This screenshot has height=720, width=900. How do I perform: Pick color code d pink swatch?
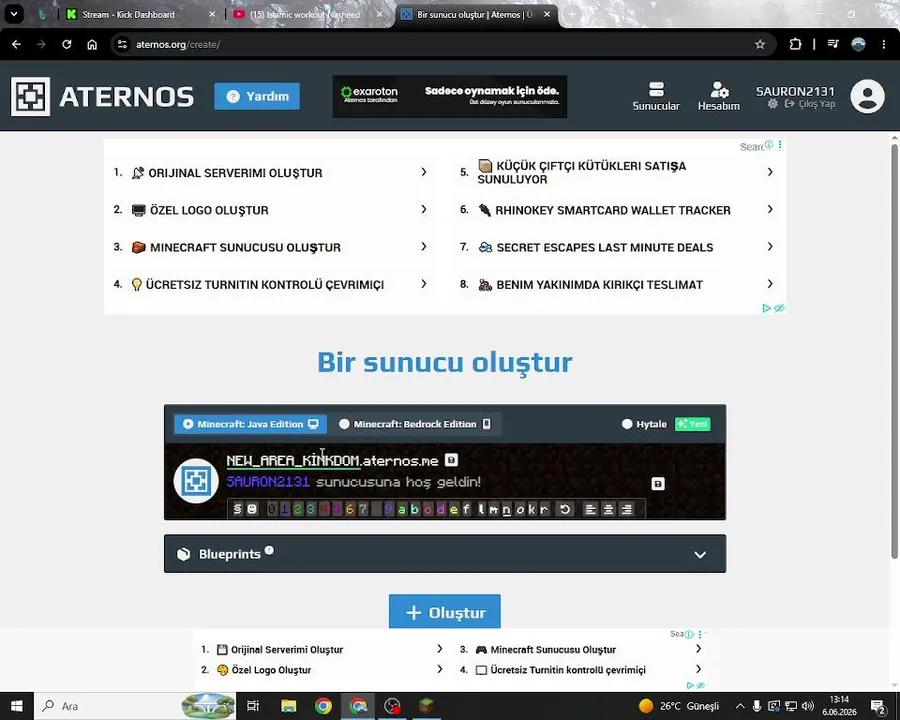point(441,509)
